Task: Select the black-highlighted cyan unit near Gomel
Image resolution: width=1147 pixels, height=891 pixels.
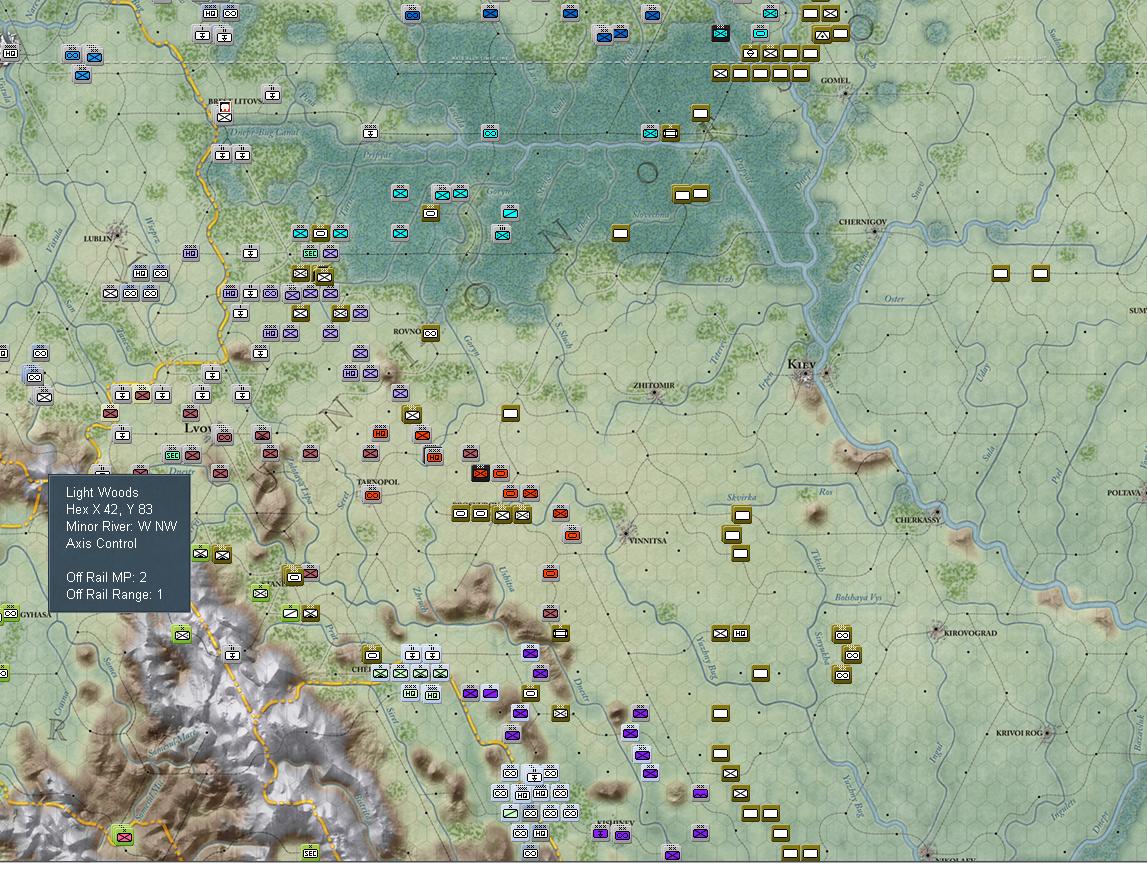Action: 721,33
